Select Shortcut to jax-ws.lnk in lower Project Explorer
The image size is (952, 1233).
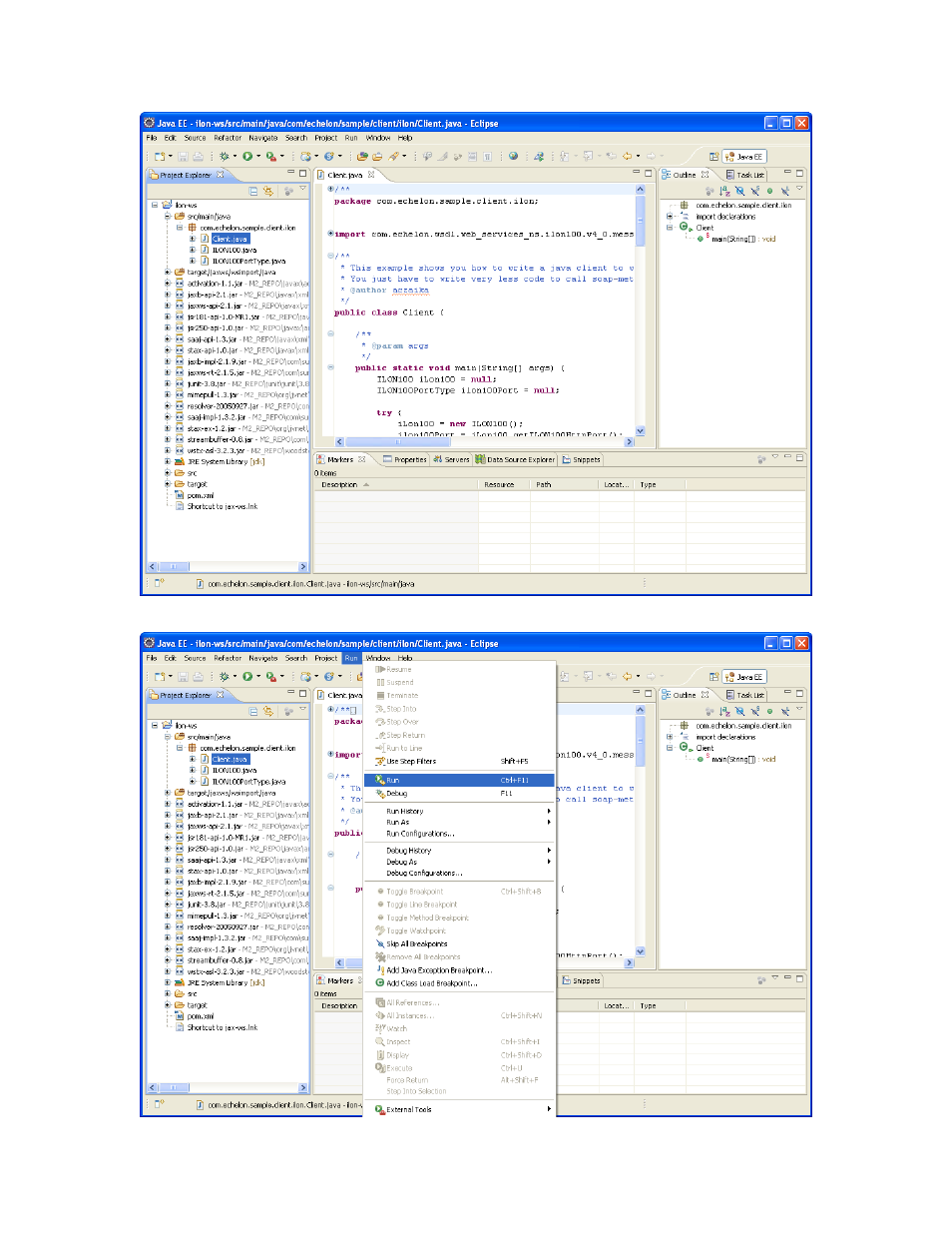222,1027
